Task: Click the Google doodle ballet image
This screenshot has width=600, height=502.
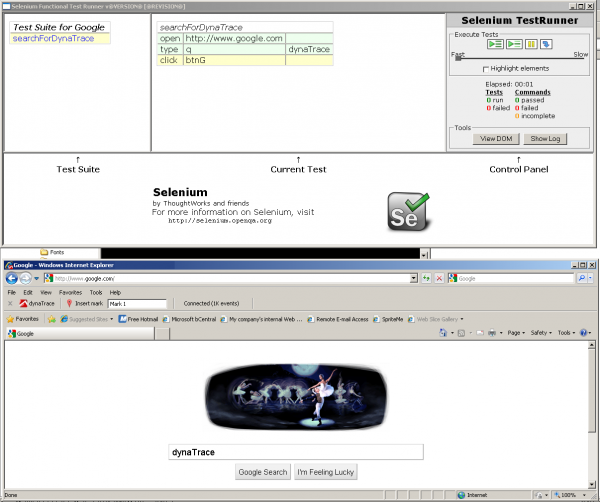Action: click(x=296, y=396)
